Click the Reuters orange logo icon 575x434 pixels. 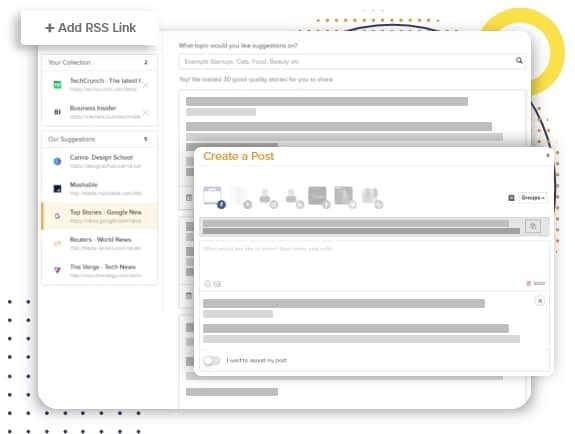[x=58, y=243]
